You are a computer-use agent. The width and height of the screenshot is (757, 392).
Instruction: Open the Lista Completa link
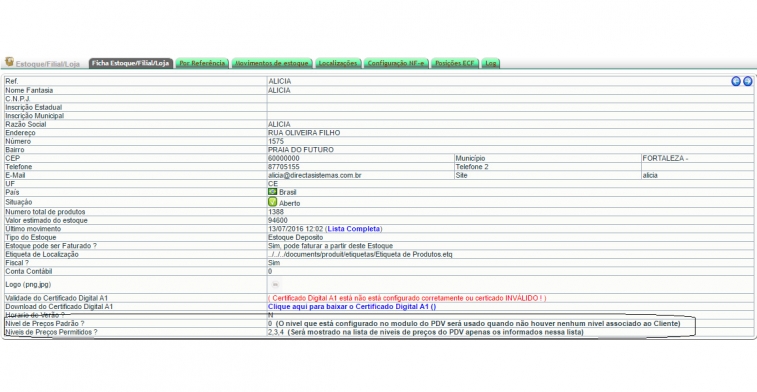tap(354, 229)
